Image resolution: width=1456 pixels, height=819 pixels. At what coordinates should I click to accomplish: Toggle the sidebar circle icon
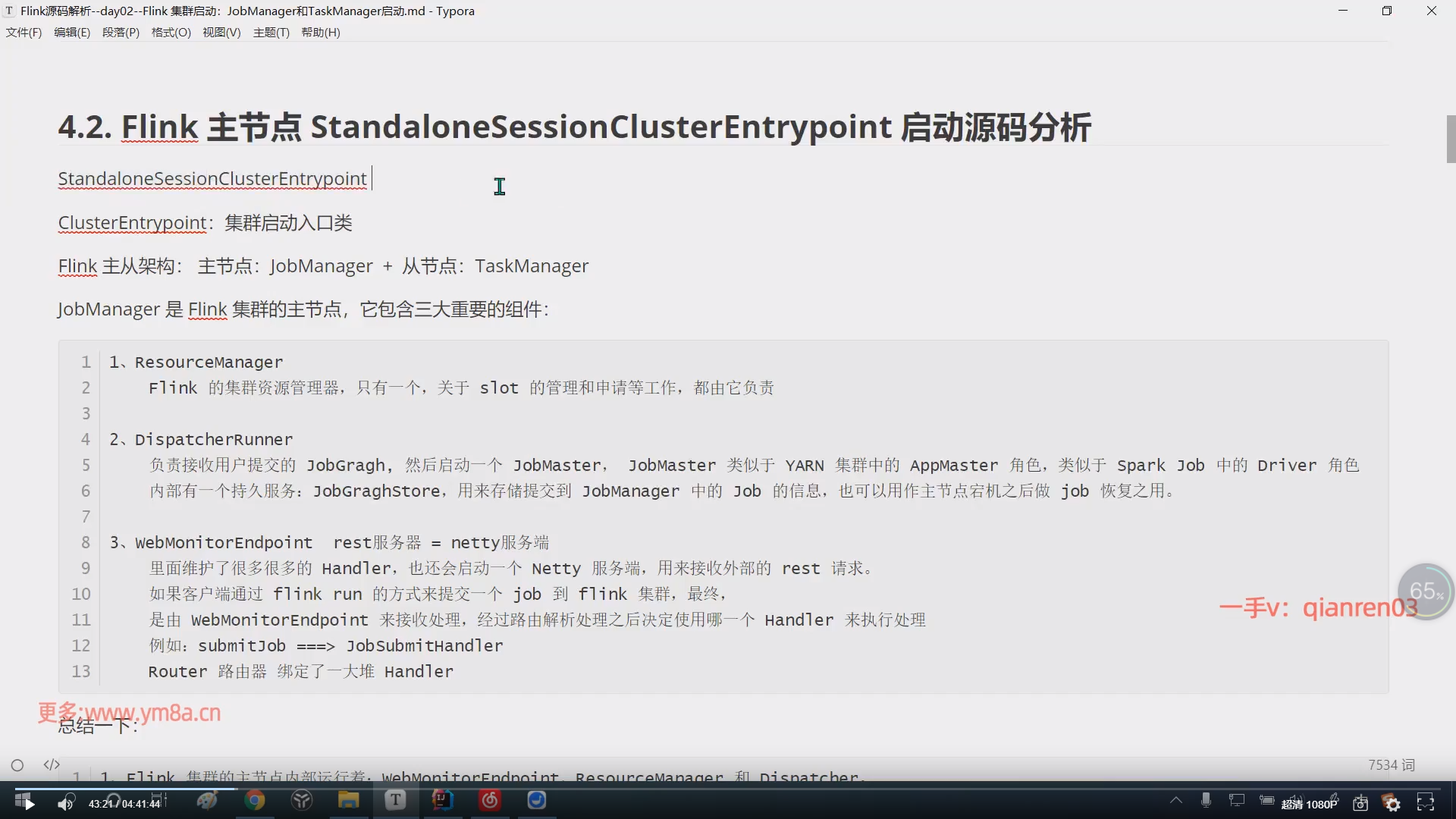(x=17, y=765)
